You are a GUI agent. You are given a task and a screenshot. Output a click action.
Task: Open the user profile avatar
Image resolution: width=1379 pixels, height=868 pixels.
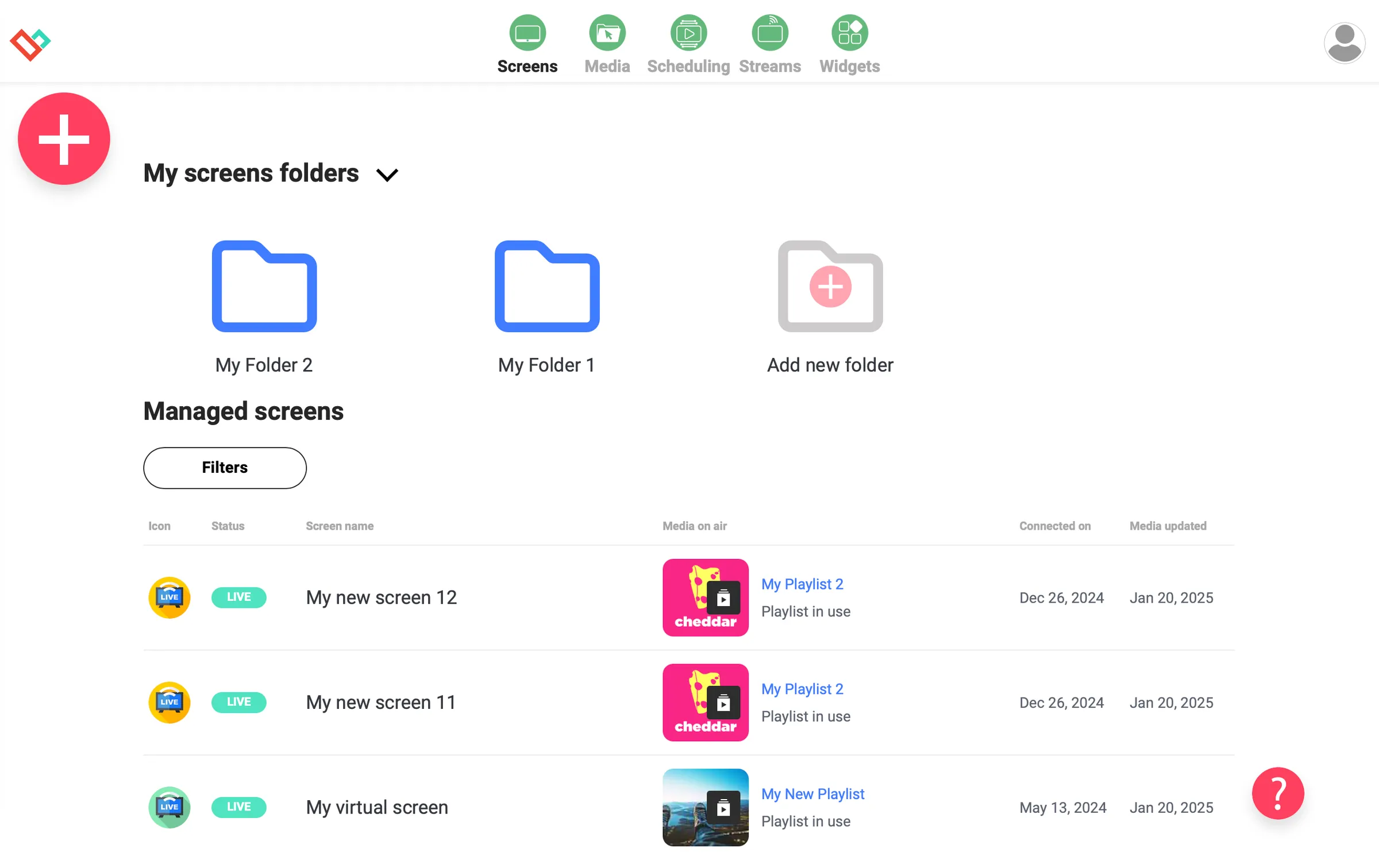[1344, 43]
